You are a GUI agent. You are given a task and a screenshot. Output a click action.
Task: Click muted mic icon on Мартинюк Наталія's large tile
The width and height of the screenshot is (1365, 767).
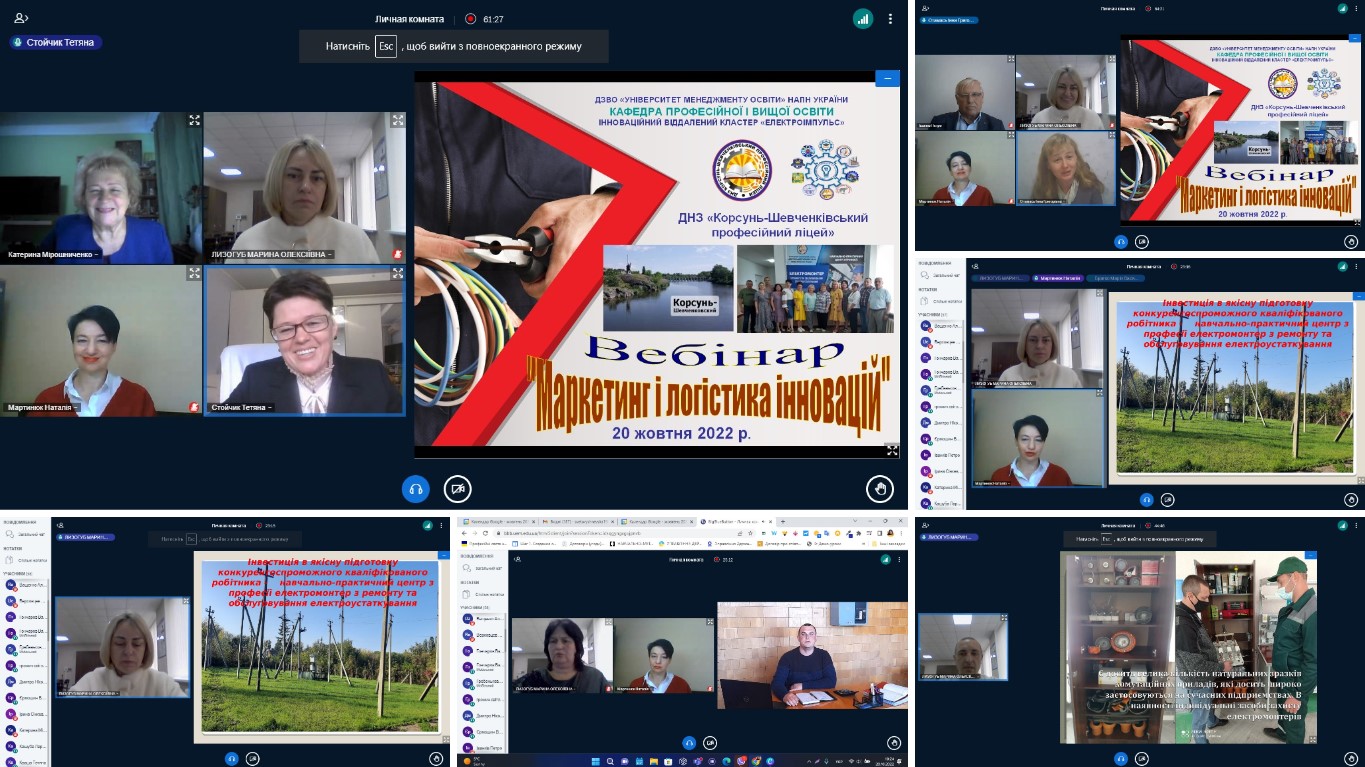(194, 407)
